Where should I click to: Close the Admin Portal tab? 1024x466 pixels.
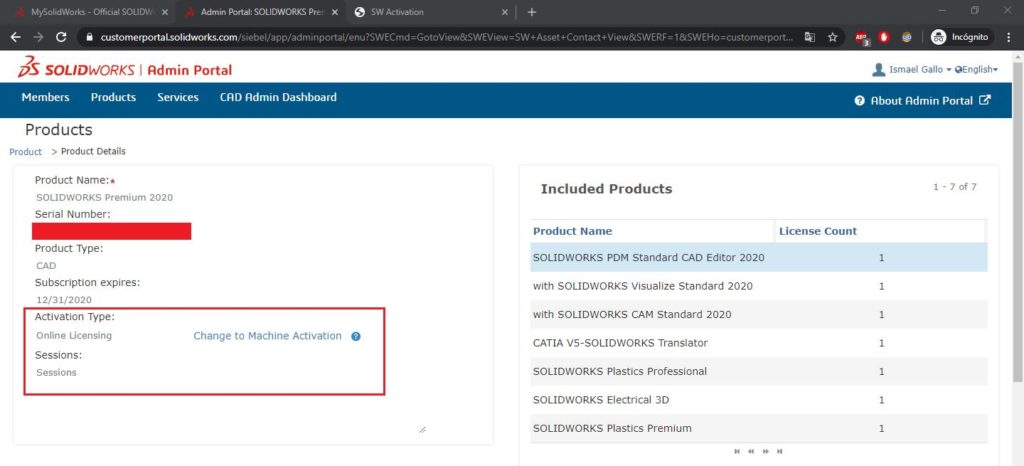pyautogui.click(x=335, y=12)
